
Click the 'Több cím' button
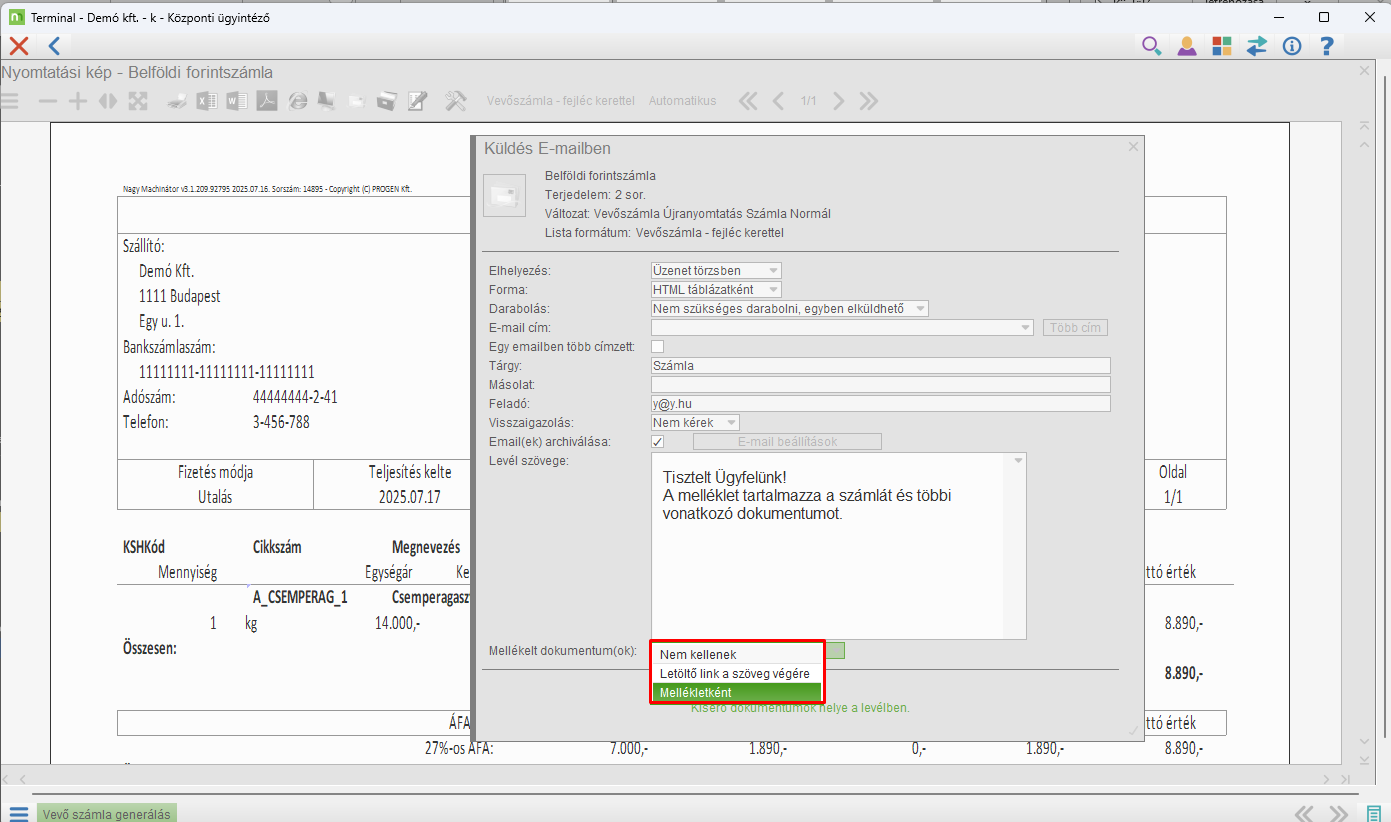pos(1075,328)
